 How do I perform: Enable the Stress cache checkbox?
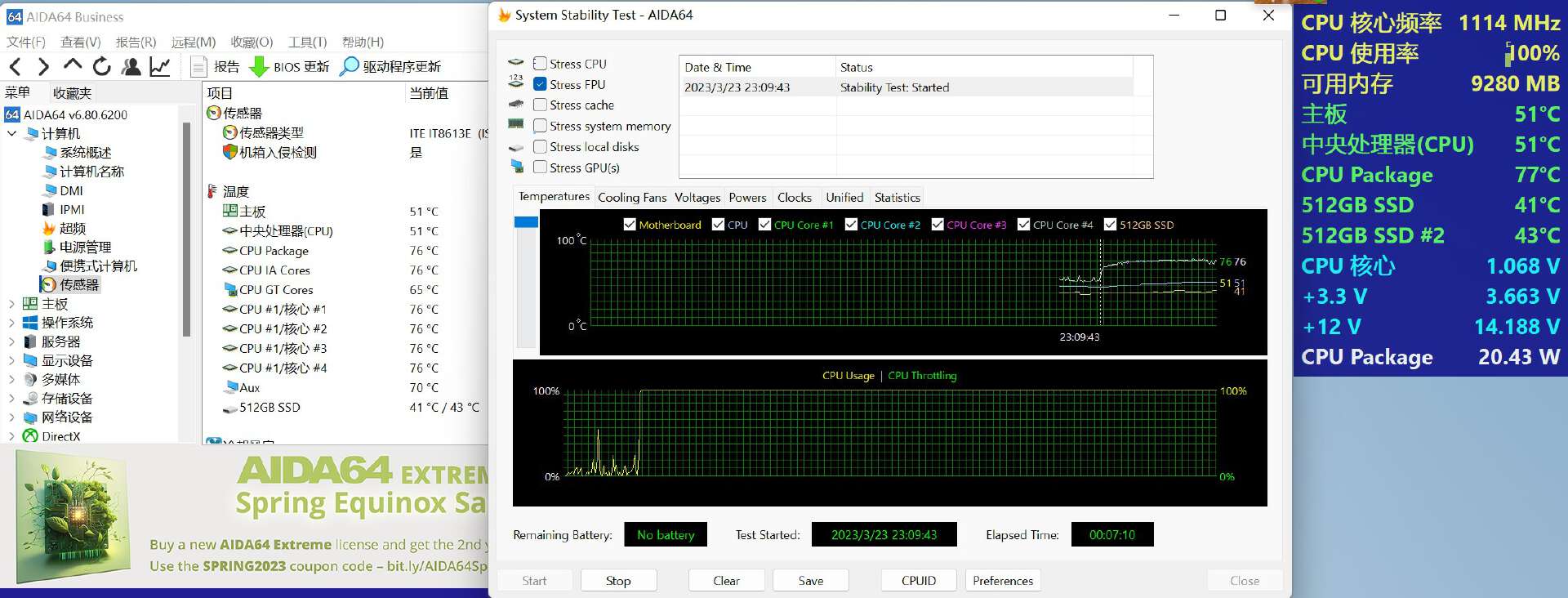(540, 105)
